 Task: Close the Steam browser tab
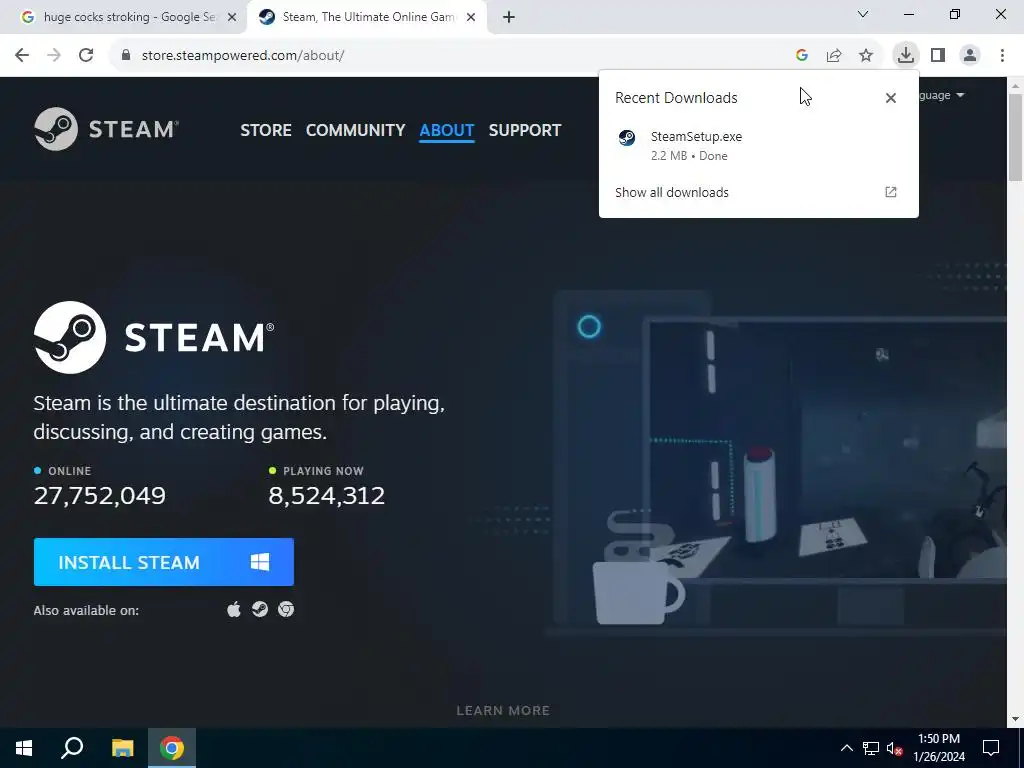tap(471, 18)
